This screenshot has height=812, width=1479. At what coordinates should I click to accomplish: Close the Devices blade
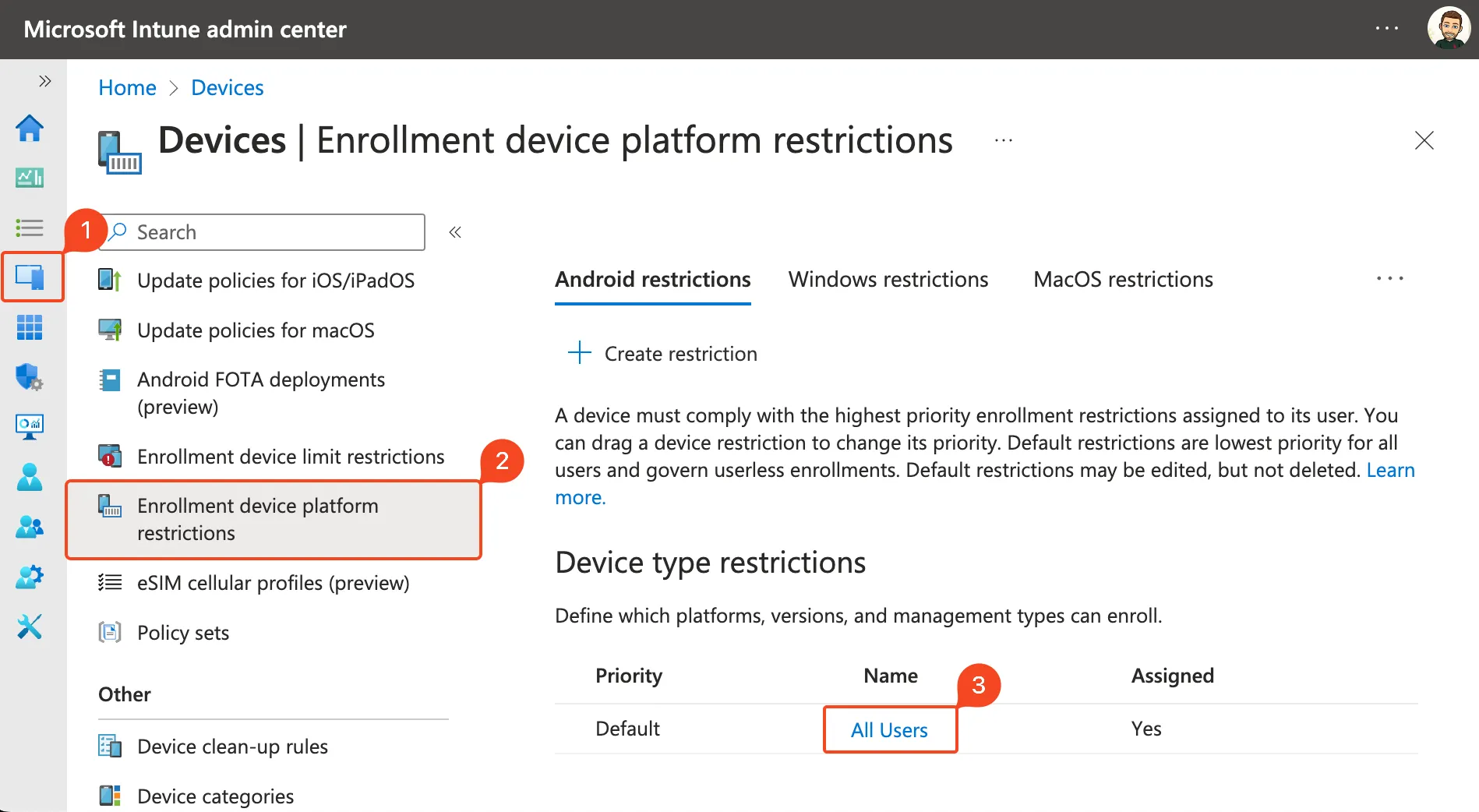tap(1424, 140)
